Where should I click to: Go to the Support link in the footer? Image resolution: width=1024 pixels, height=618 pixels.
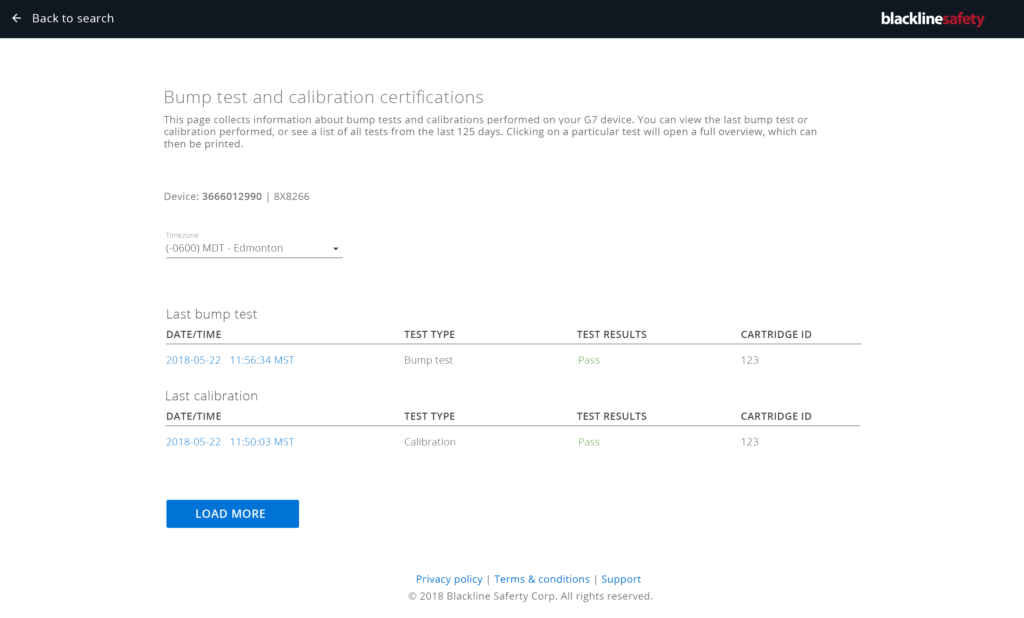point(621,579)
